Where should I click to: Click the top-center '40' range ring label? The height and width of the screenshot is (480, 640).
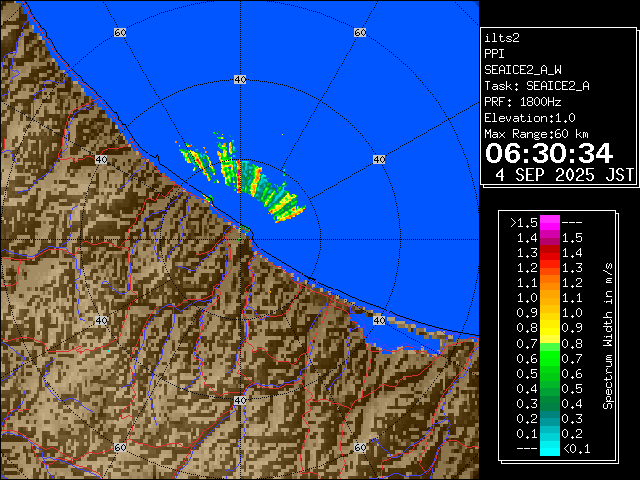click(x=240, y=79)
